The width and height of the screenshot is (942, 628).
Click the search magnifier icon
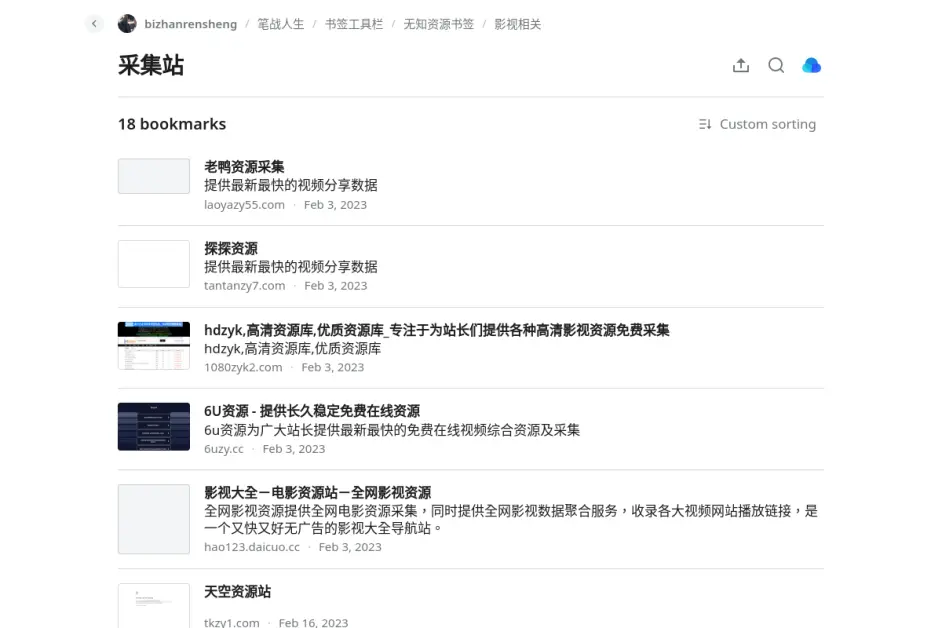click(x=776, y=66)
